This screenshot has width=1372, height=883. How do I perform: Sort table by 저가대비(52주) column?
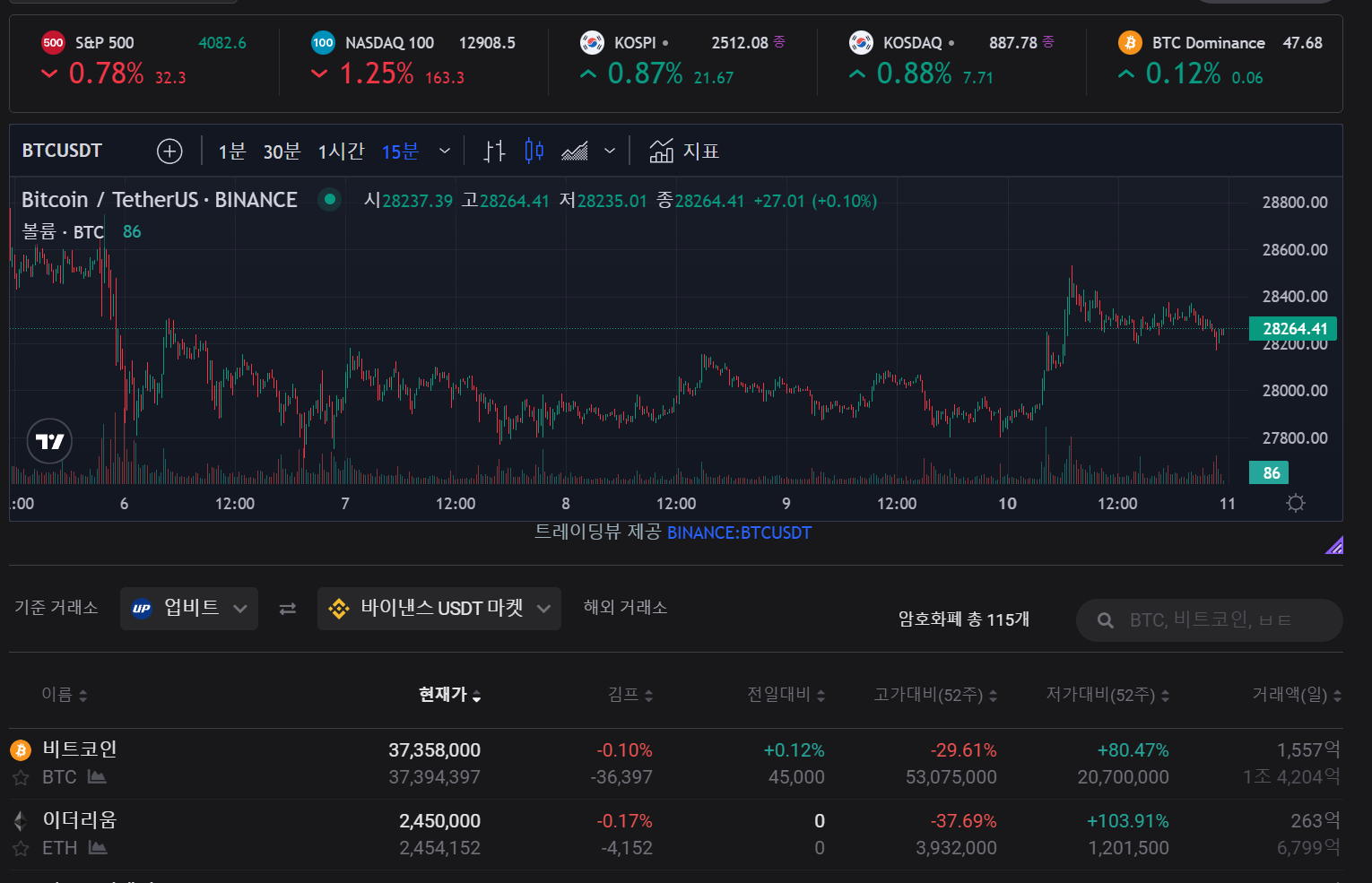pyautogui.click(x=1108, y=695)
